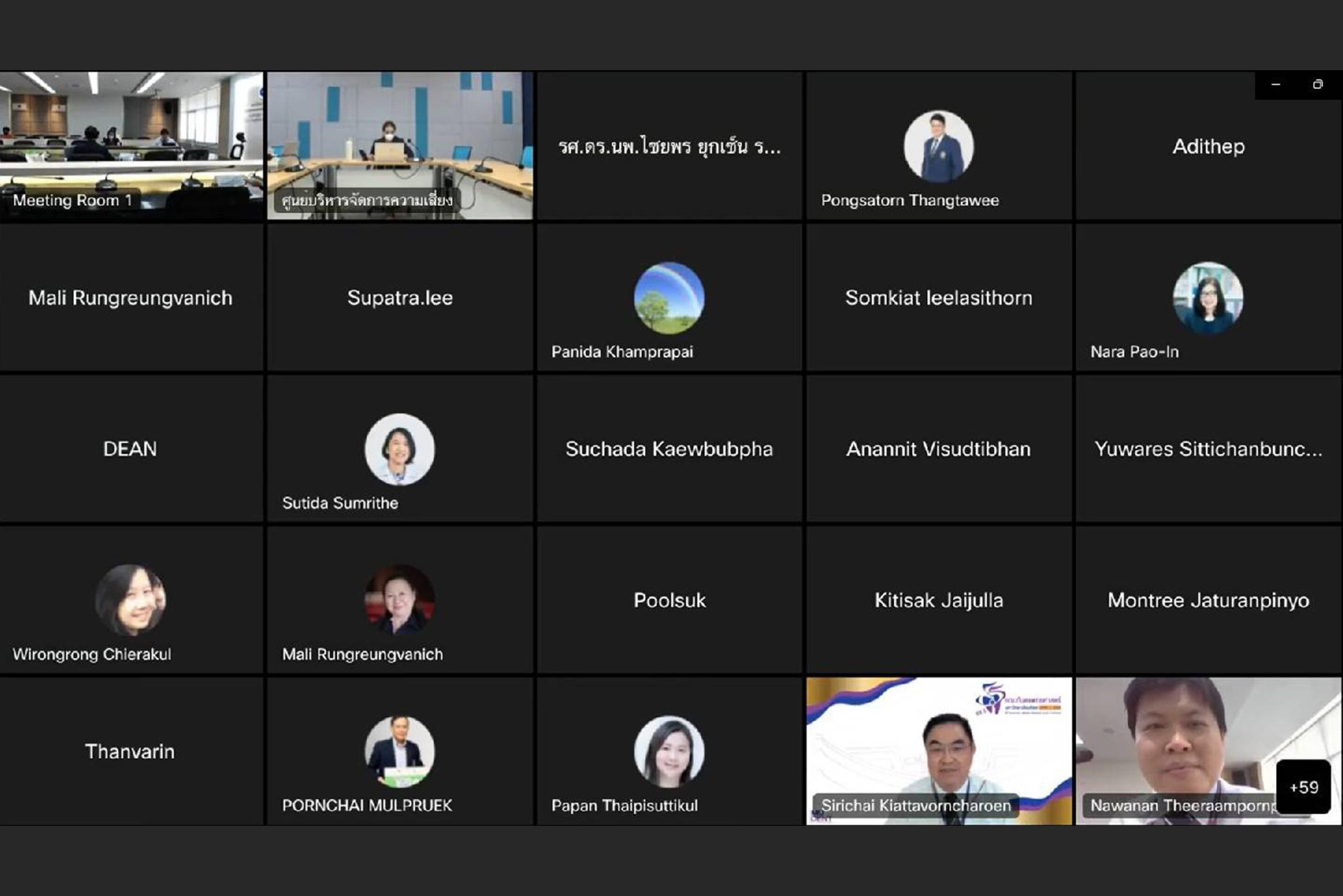Select the Yuwares Sittichanbunc... participant tile
Screen dimensions: 1343x896
coord(1209,449)
